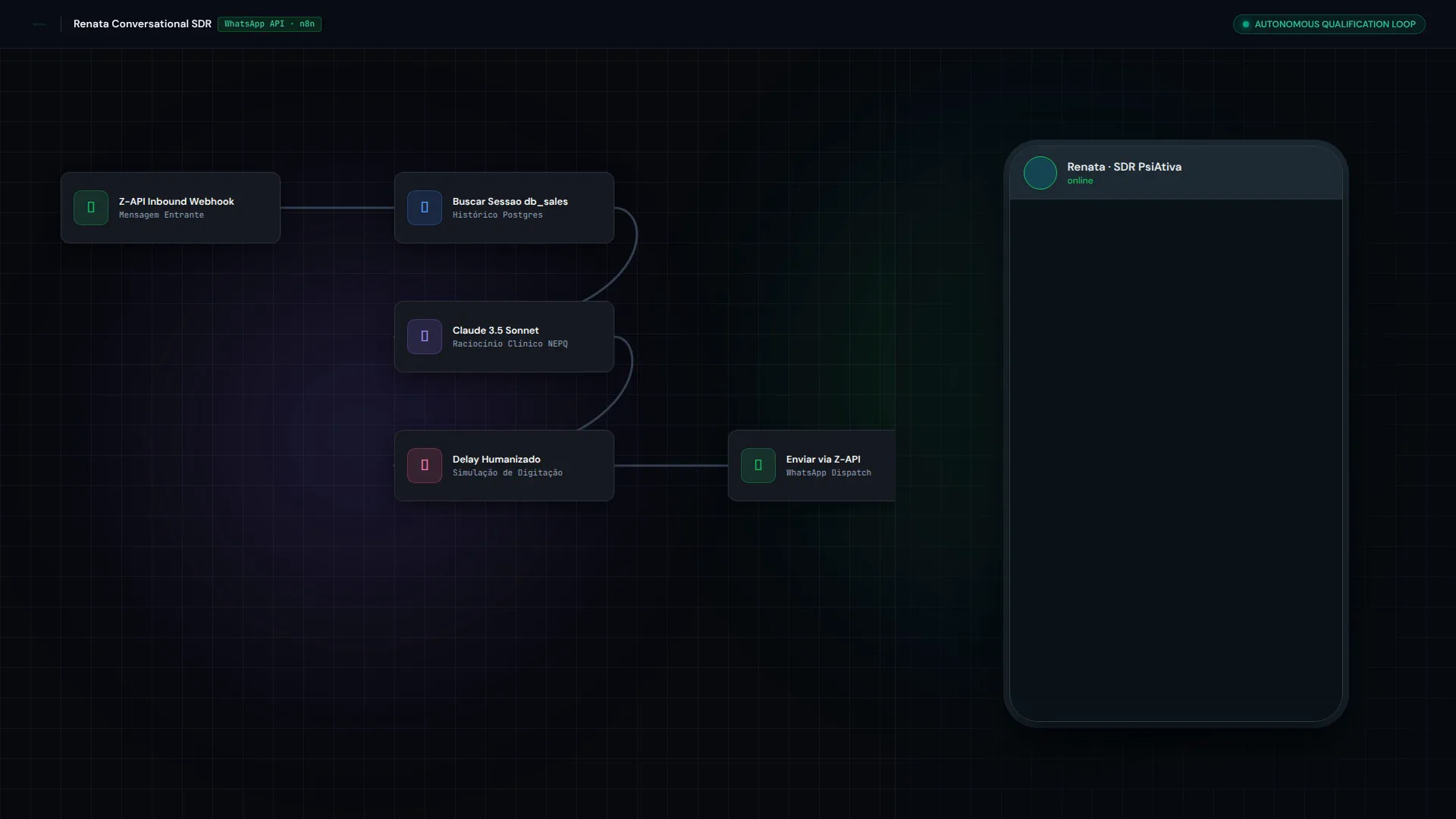This screenshot has height=819, width=1456.
Task: Click the Claude 3.5 Sonnet node icon
Action: pos(425,337)
